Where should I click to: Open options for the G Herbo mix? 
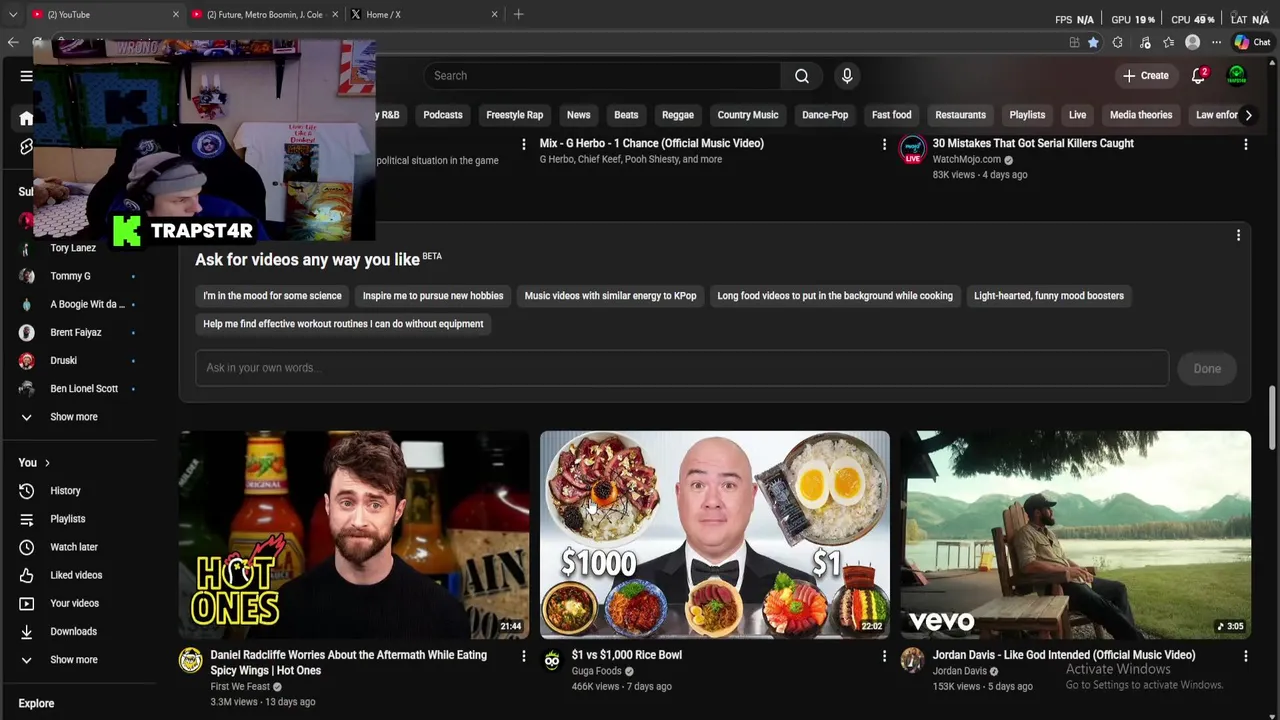point(884,145)
